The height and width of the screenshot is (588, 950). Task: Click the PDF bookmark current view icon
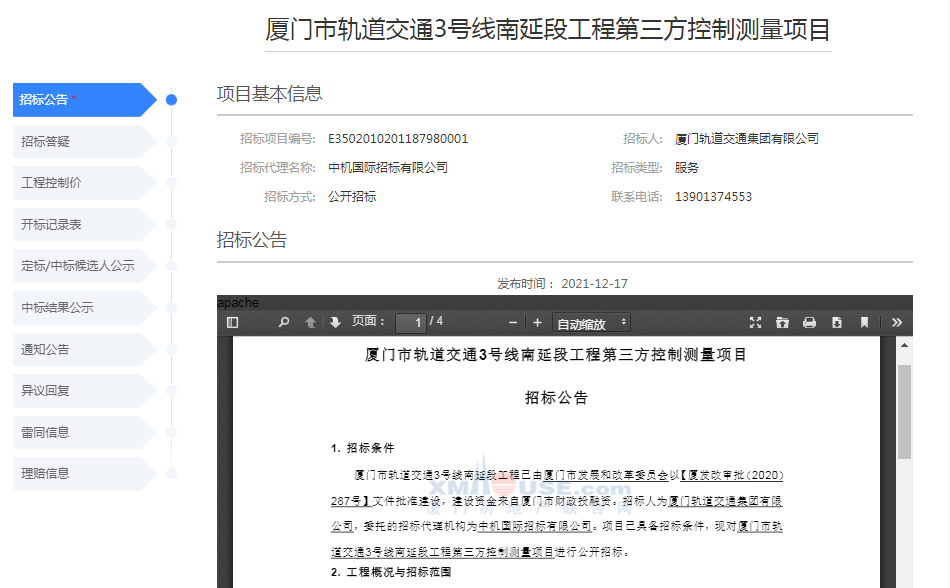tap(864, 323)
